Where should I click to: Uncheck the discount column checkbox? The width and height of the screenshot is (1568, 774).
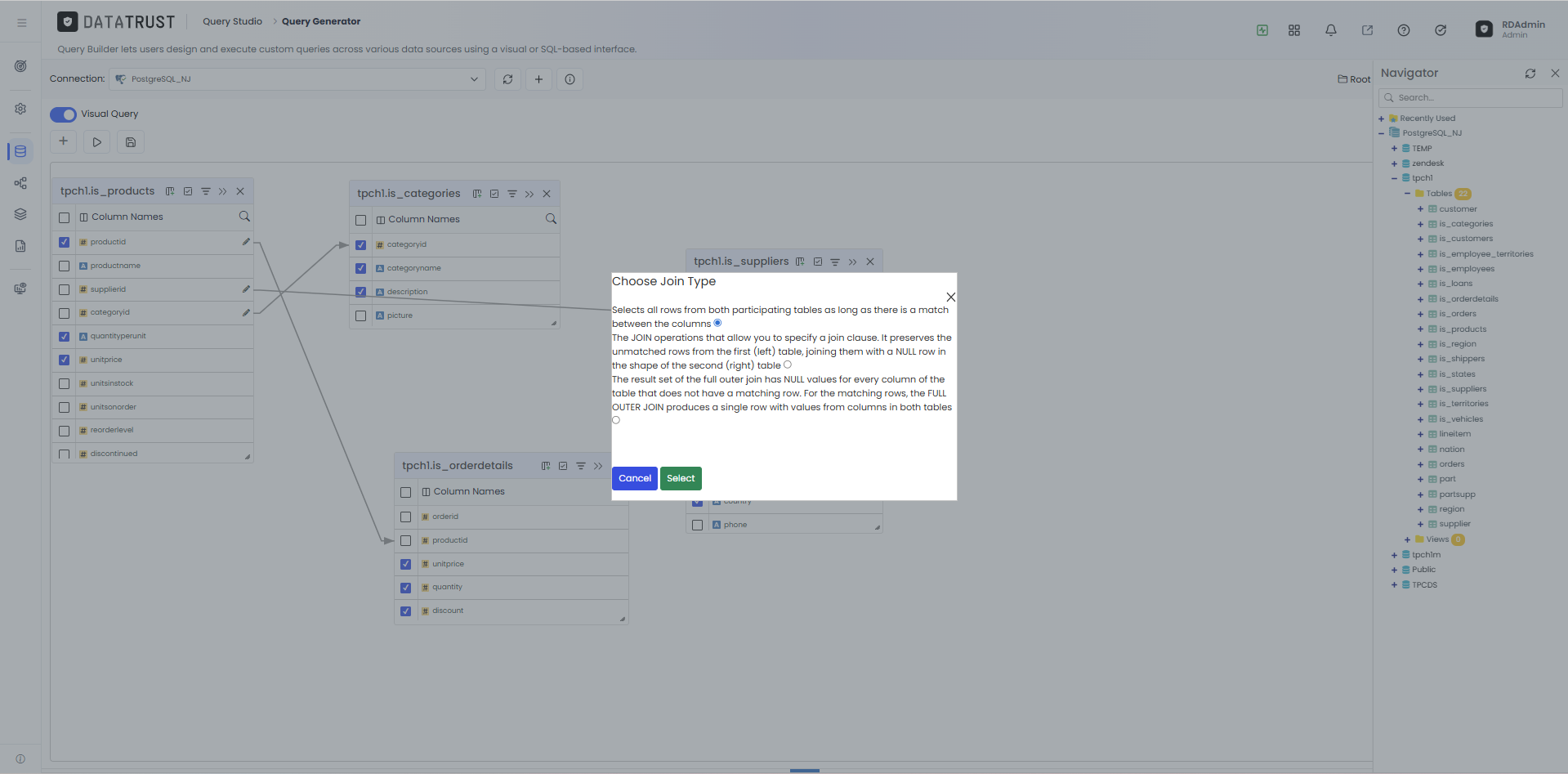pyautogui.click(x=405, y=611)
